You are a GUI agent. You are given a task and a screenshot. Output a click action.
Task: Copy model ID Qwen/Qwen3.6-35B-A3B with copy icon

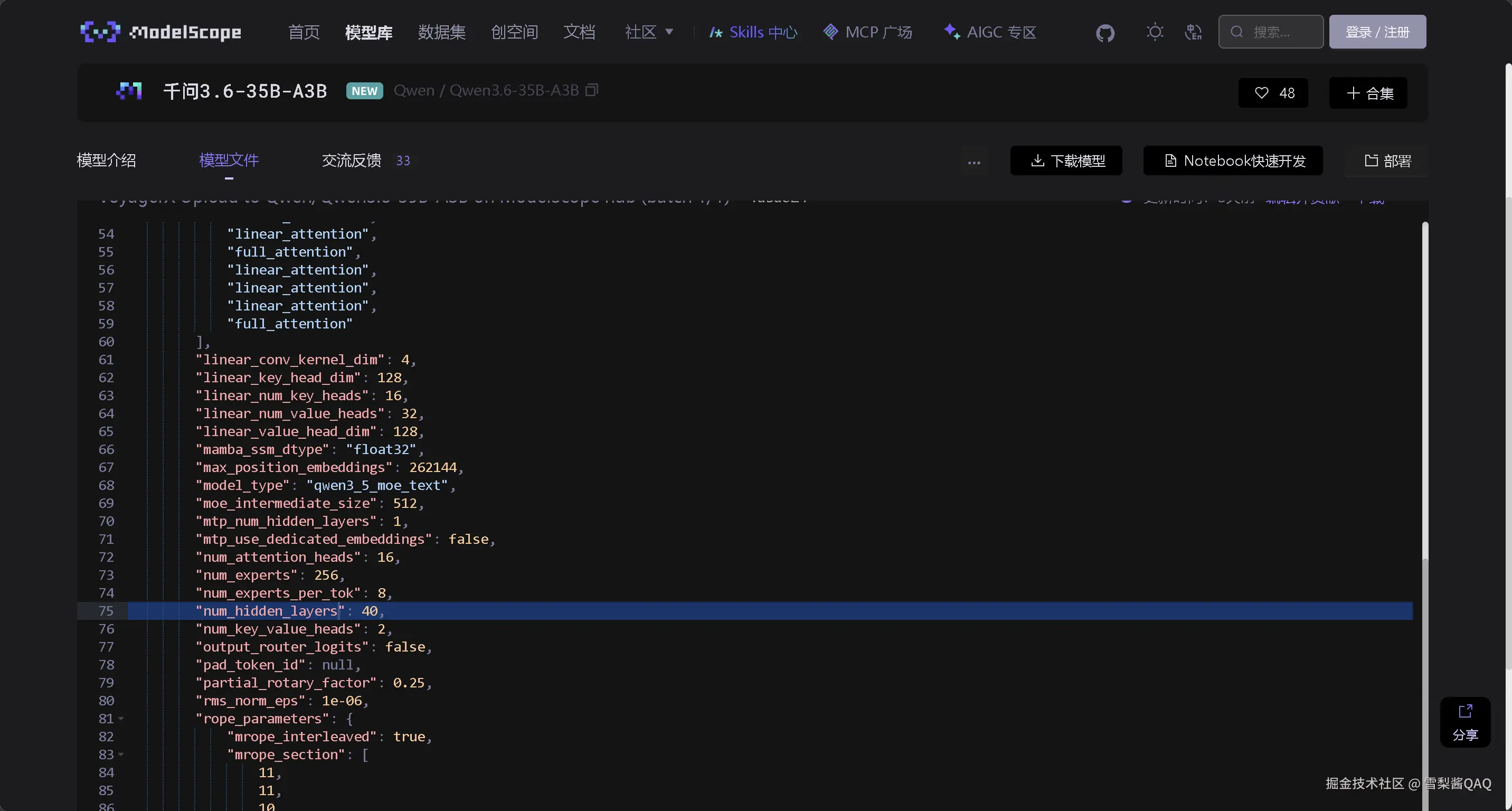pos(592,90)
